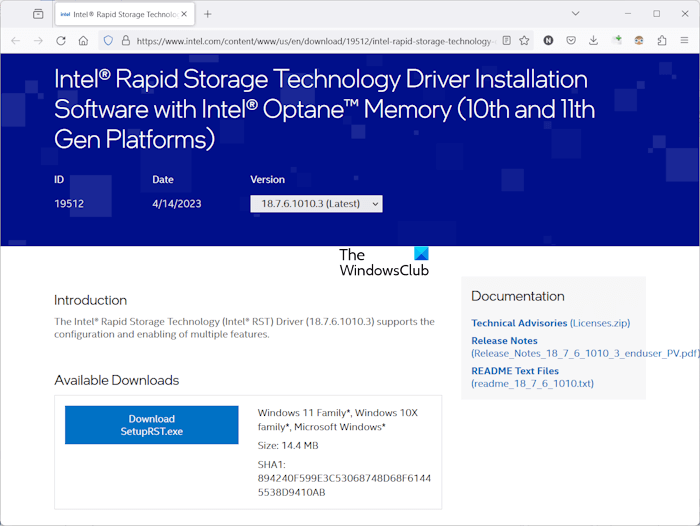Click ID value 19512
The height and width of the screenshot is (526, 700).
click(69, 204)
